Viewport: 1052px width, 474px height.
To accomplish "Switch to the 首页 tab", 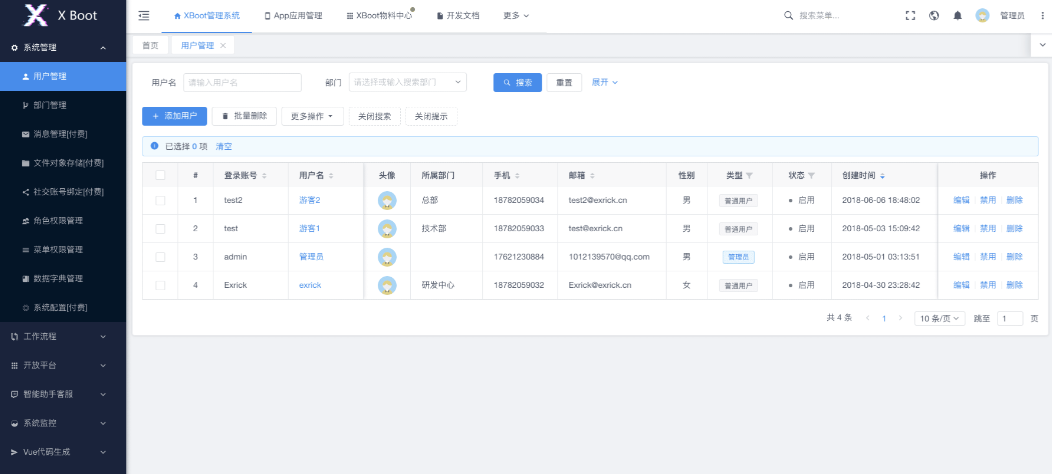I will coord(150,46).
